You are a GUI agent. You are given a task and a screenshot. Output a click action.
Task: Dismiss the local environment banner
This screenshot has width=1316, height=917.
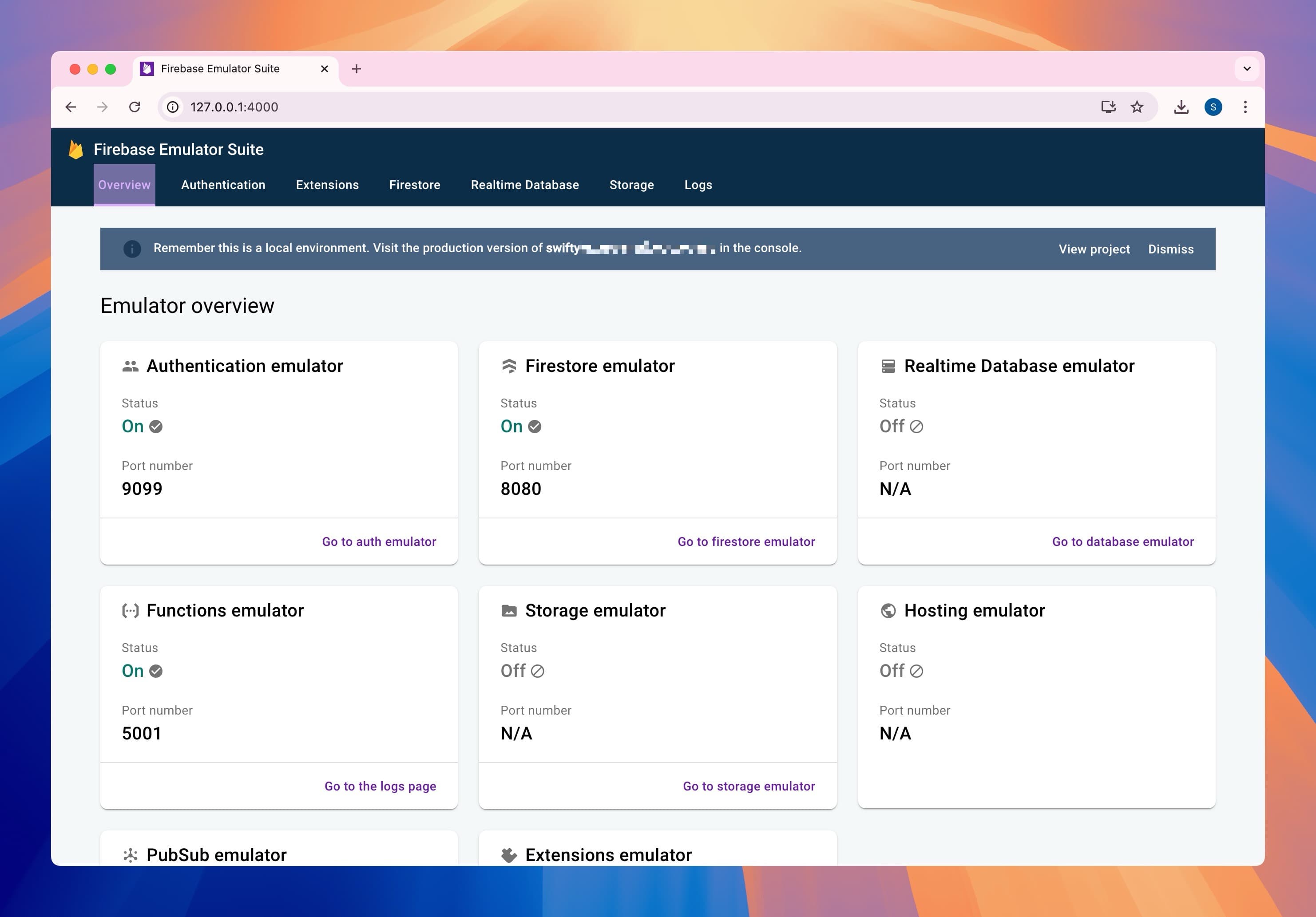(x=1171, y=249)
